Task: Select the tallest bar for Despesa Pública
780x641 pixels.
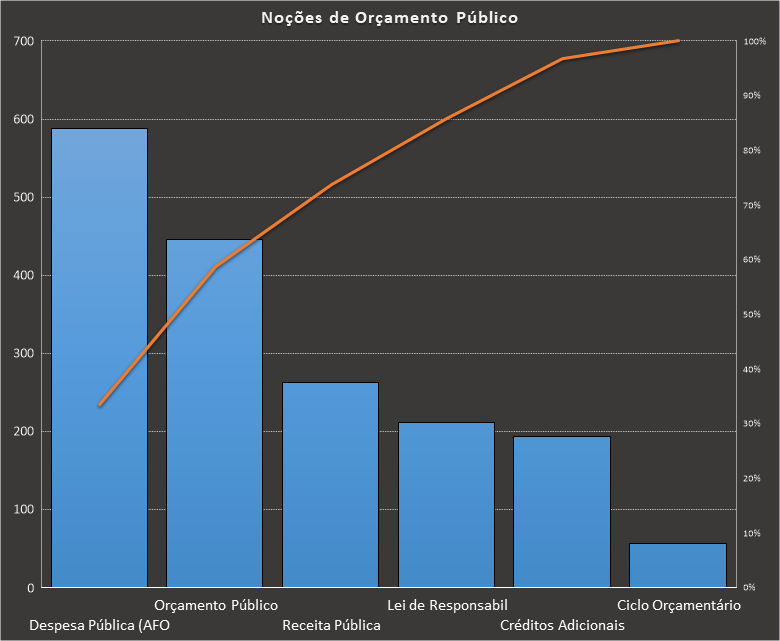Action: pos(100,357)
